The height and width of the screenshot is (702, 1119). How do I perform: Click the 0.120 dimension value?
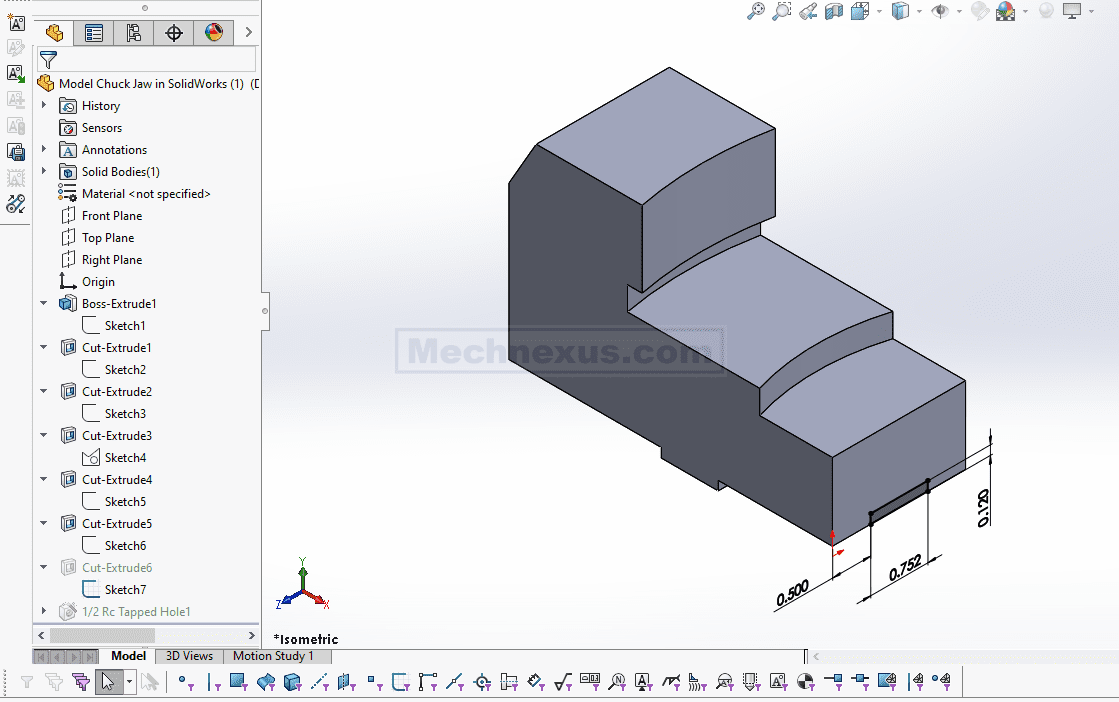[x=983, y=508]
